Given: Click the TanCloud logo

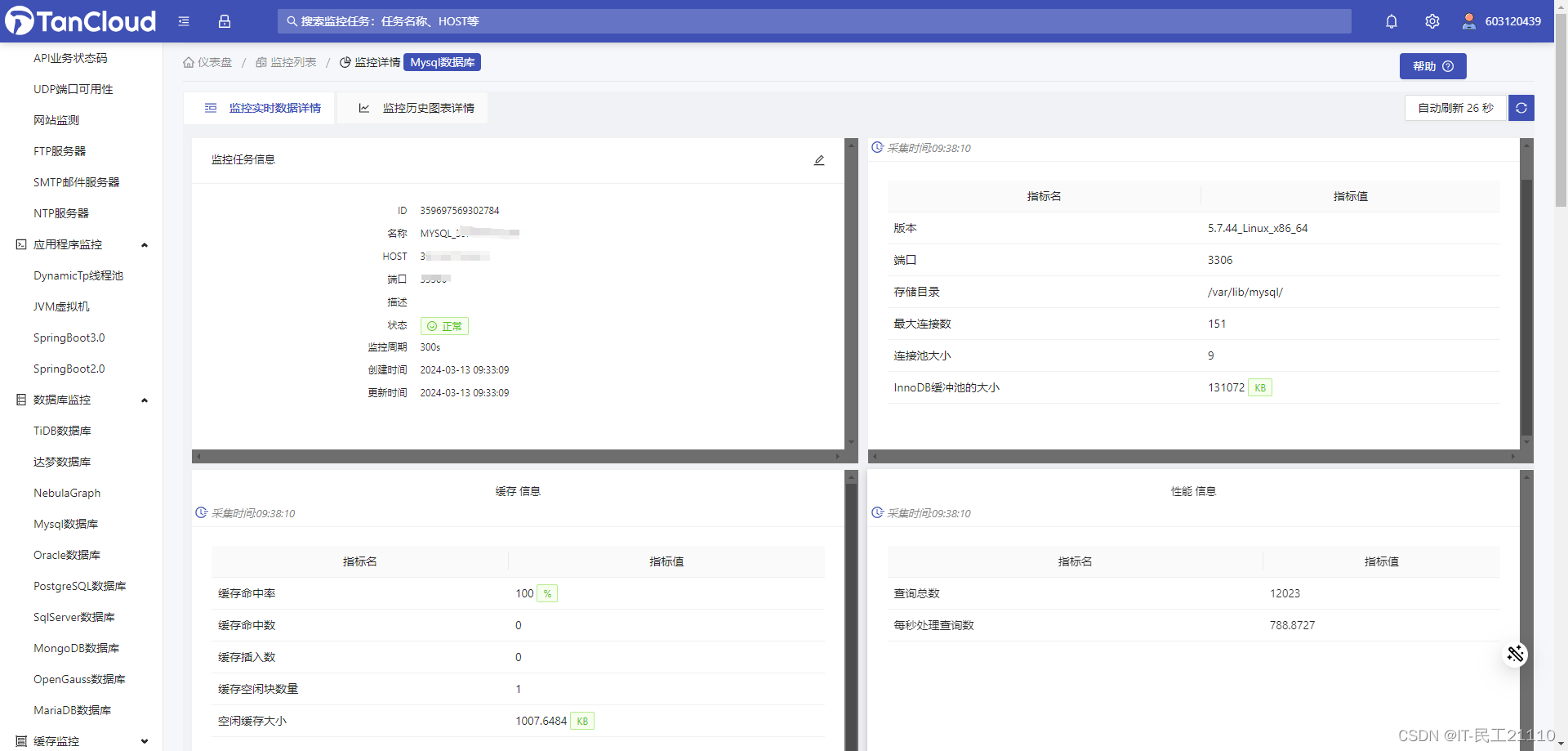Looking at the screenshot, I should click(x=80, y=21).
